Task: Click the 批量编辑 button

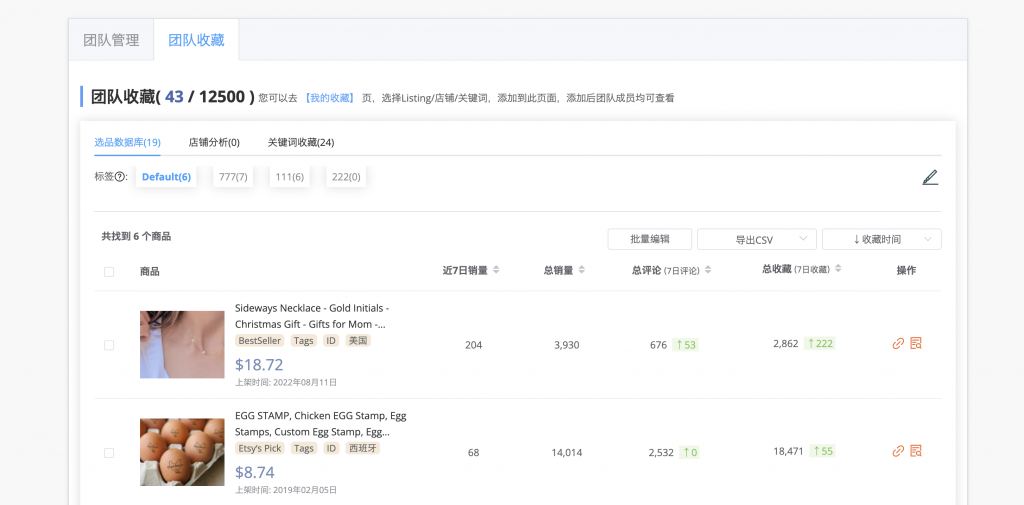Action: tap(649, 240)
